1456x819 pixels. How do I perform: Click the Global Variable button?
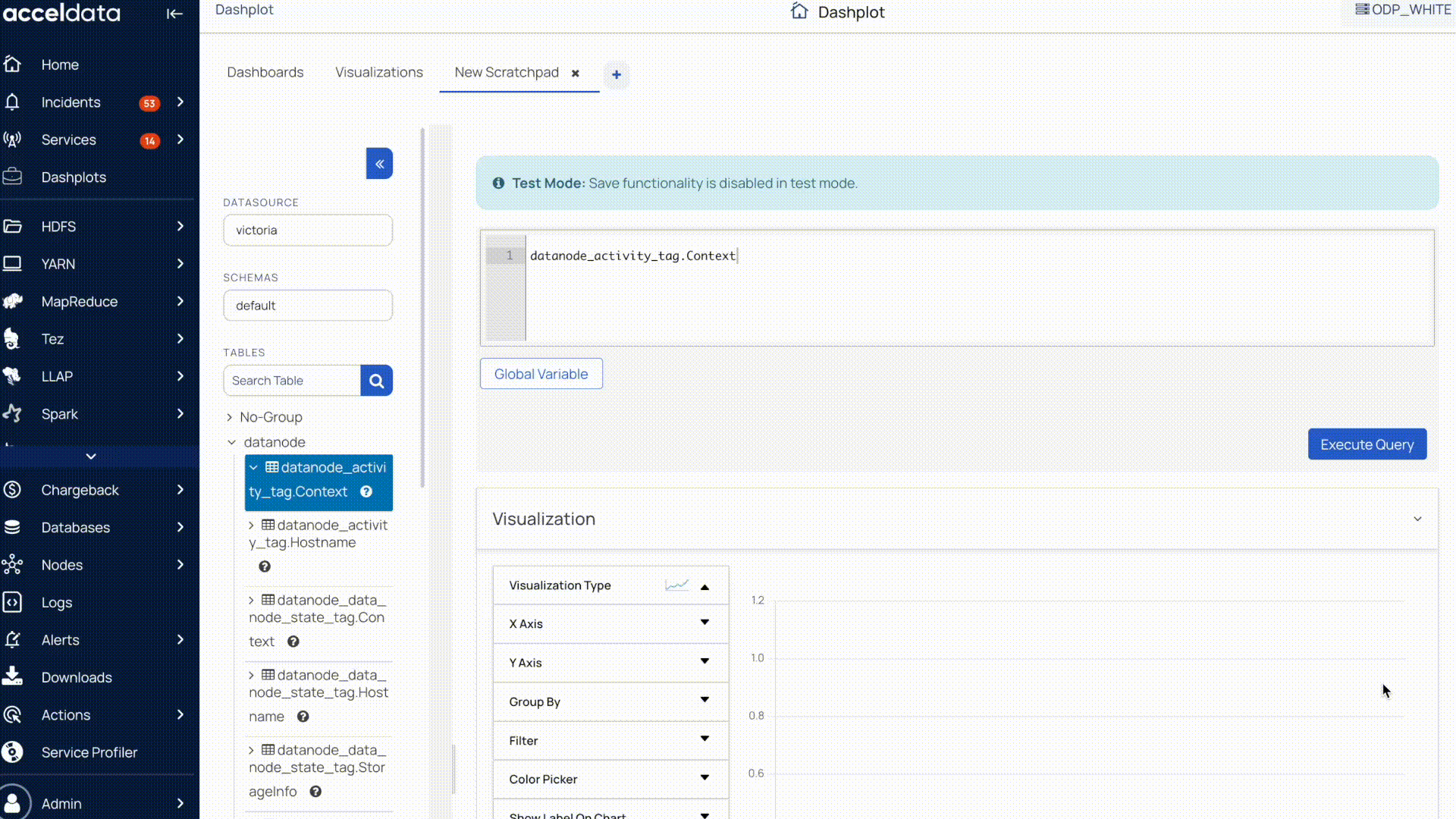(541, 374)
